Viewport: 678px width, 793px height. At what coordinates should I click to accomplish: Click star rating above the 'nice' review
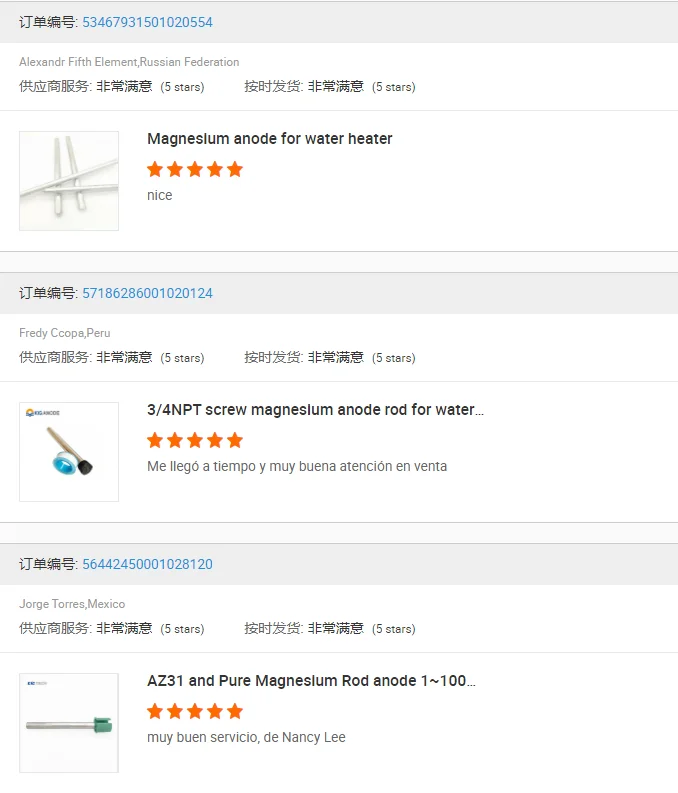pyautogui.click(x=195, y=169)
